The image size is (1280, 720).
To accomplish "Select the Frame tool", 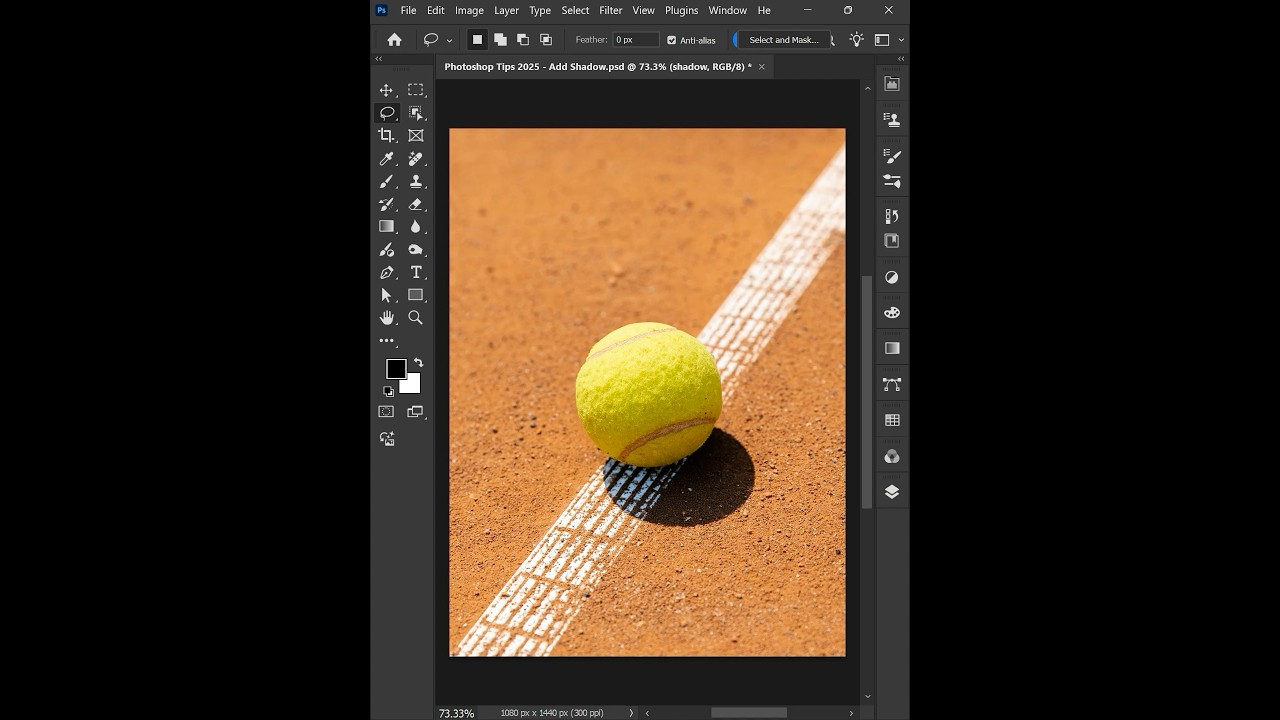I will tap(416, 135).
